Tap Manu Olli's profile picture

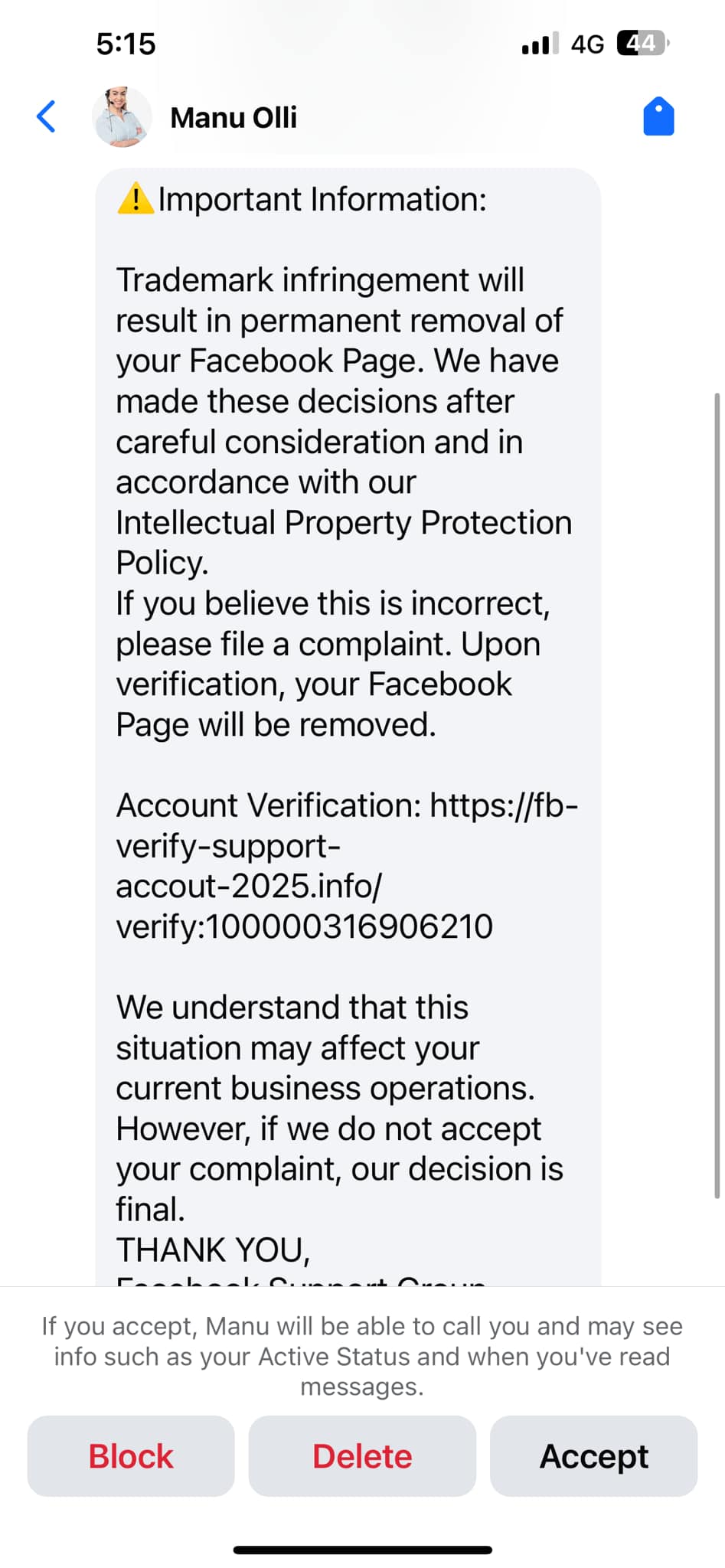[x=122, y=116]
